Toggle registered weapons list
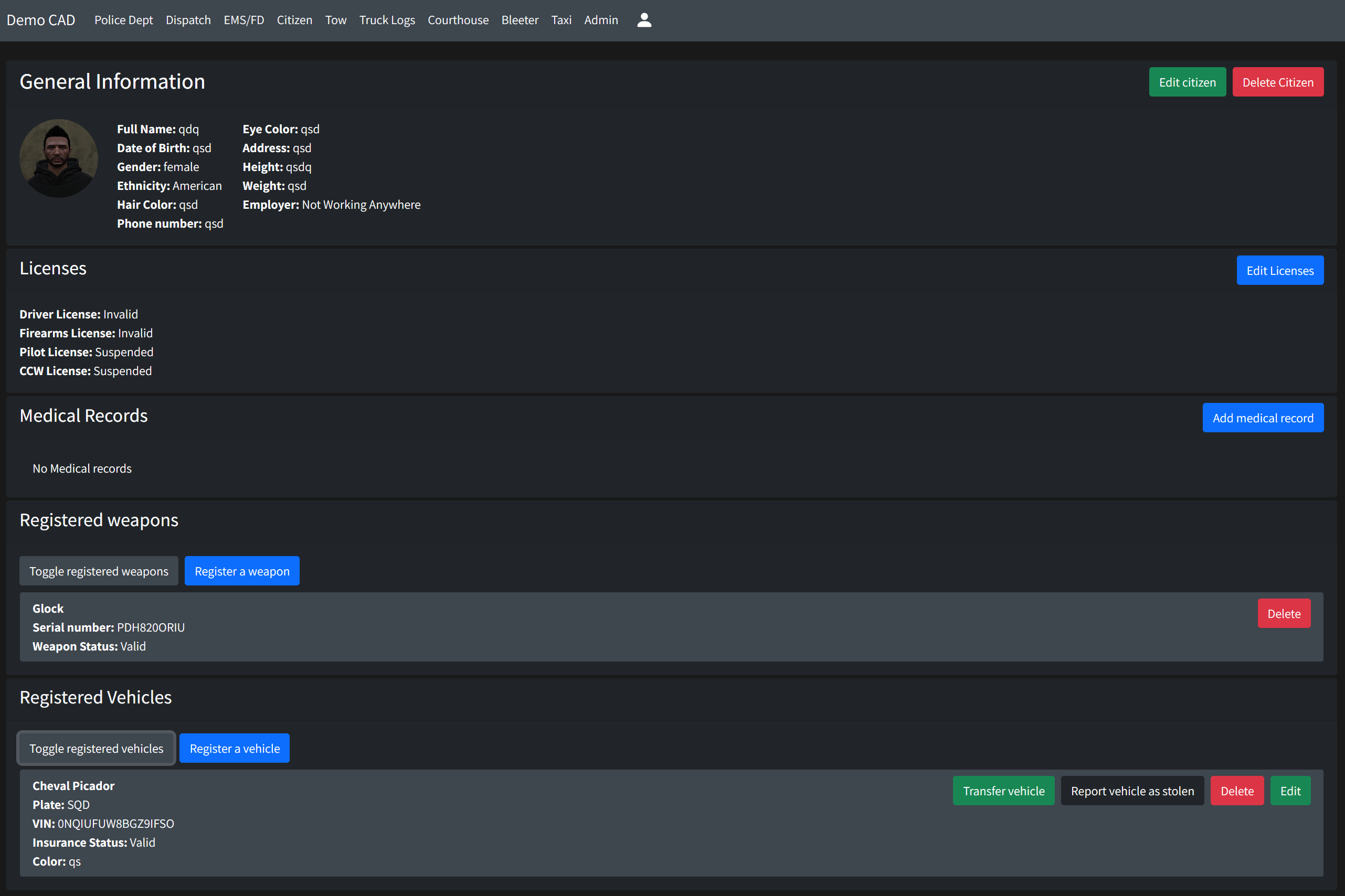 click(x=98, y=571)
